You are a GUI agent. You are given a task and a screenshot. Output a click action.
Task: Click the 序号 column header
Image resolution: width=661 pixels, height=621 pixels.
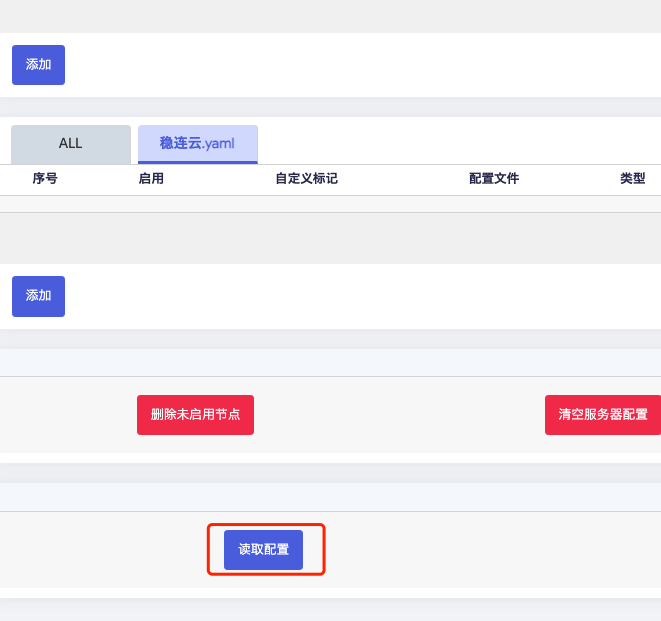[45, 179]
